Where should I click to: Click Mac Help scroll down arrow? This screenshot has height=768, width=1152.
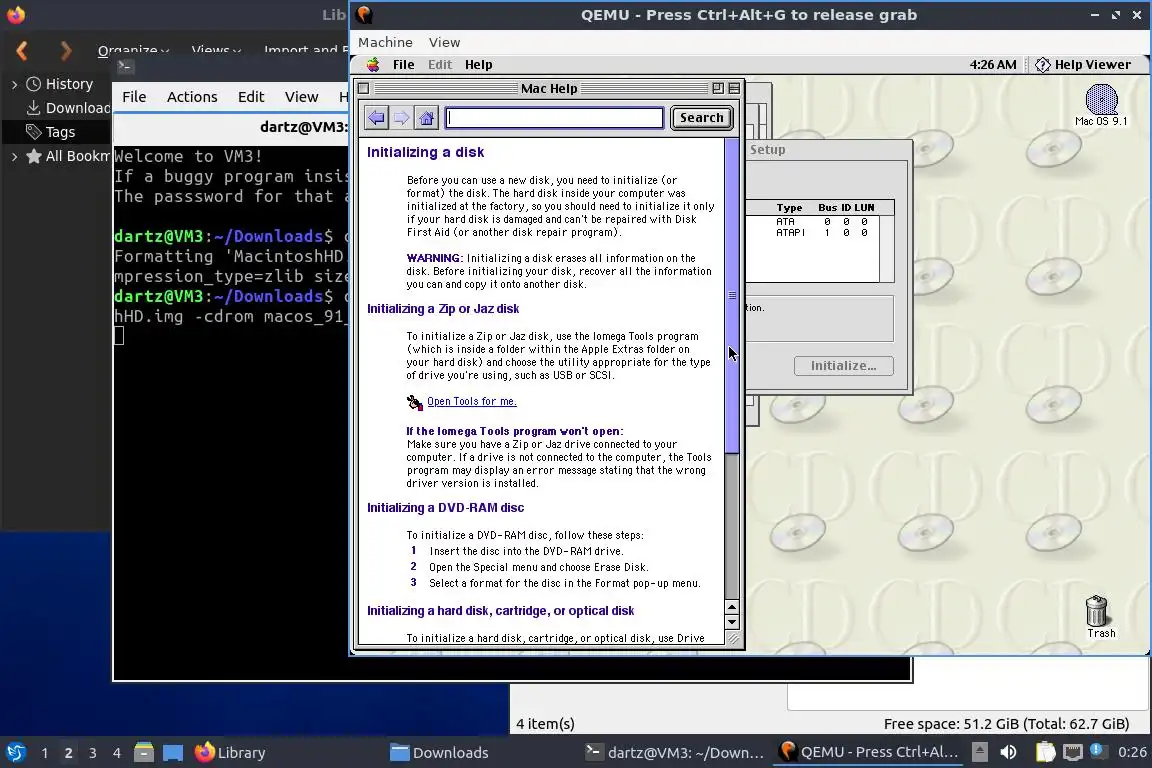click(732, 622)
